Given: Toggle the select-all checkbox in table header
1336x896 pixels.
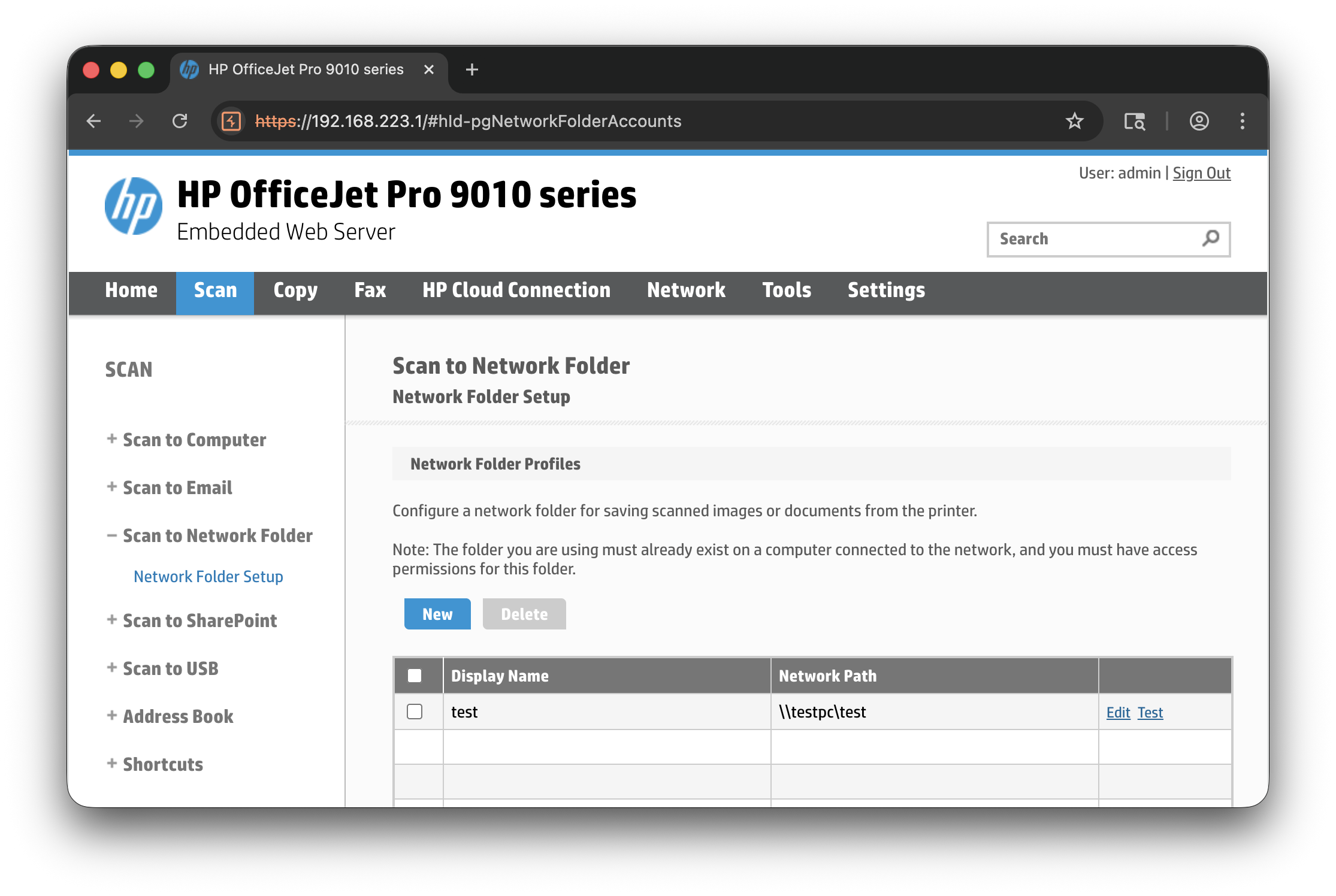Looking at the screenshot, I should click(415, 676).
